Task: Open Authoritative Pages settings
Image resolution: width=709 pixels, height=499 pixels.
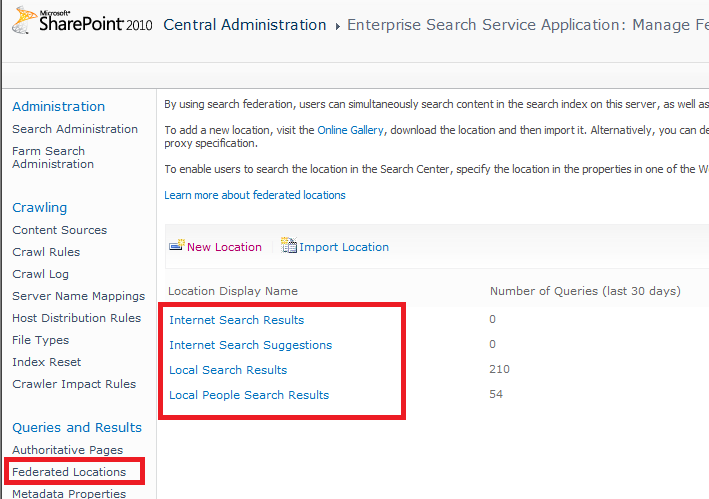Action: tap(67, 450)
